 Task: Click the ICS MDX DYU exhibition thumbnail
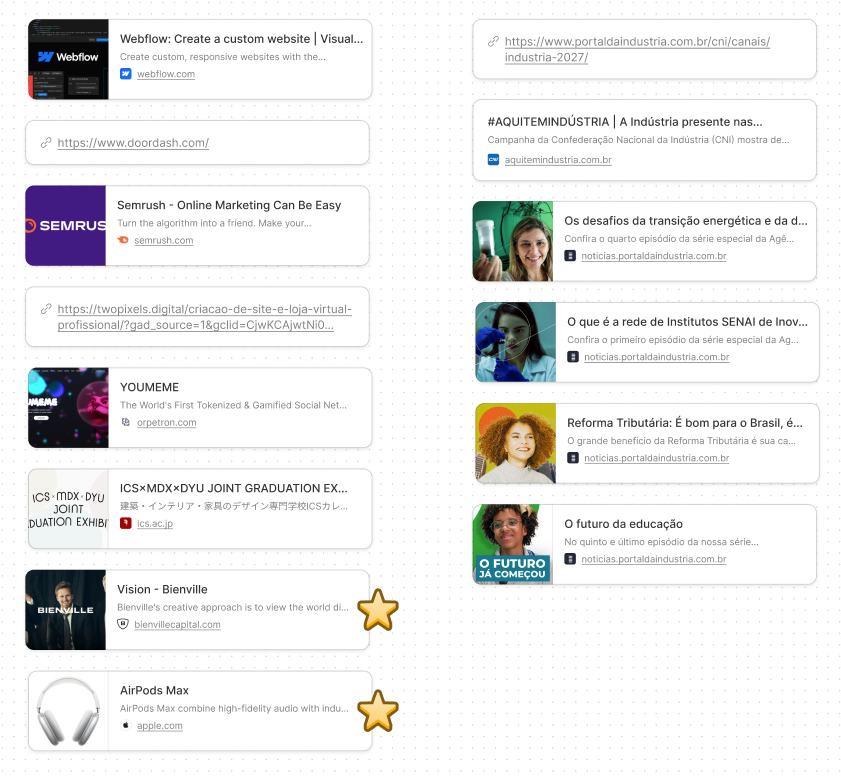tap(68, 509)
